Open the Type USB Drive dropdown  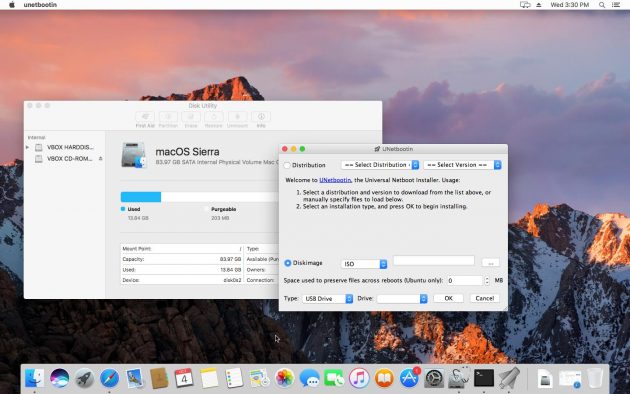pyautogui.click(x=327, y=298)
